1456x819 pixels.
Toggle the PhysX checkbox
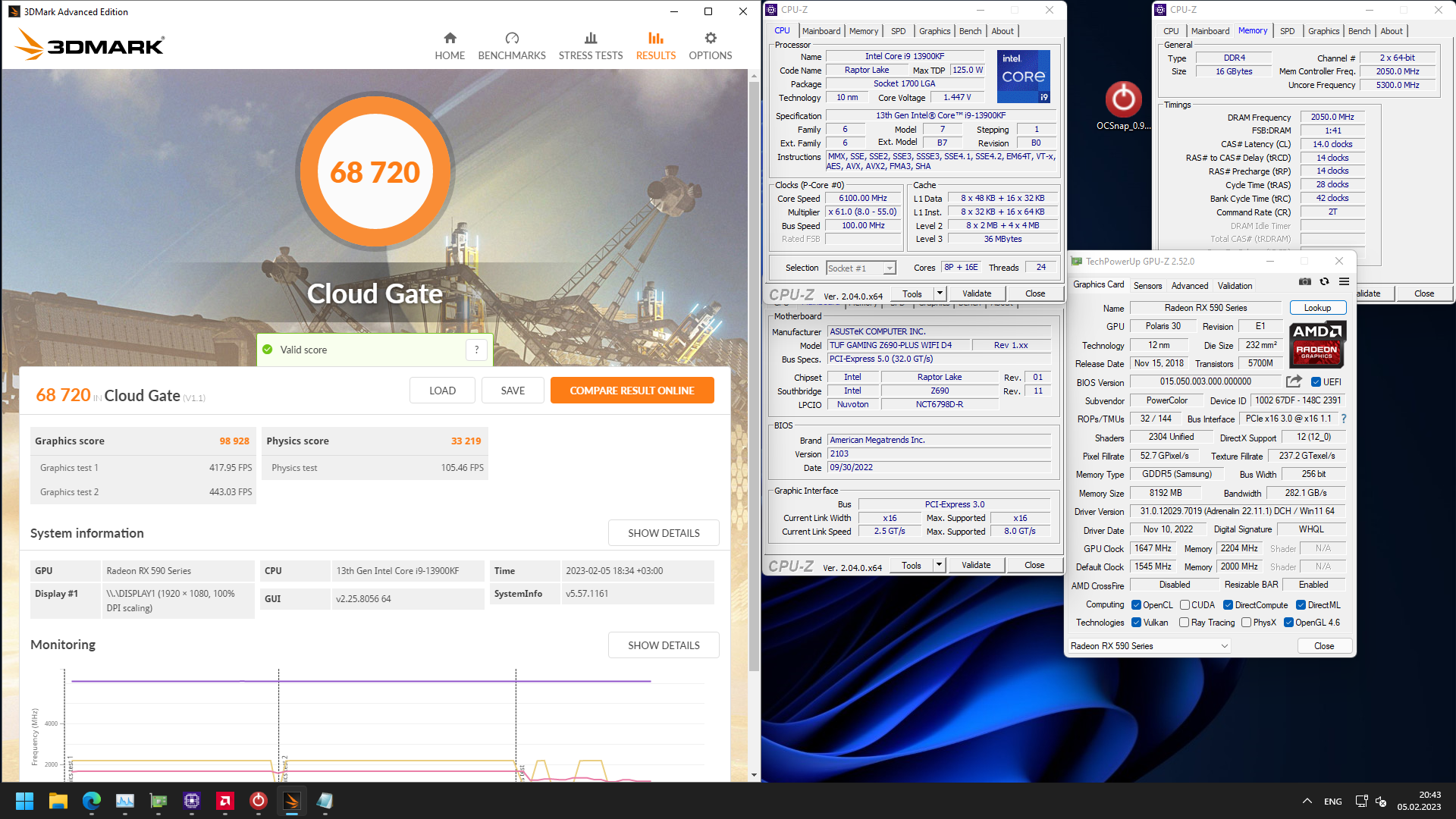[1246, 623]
